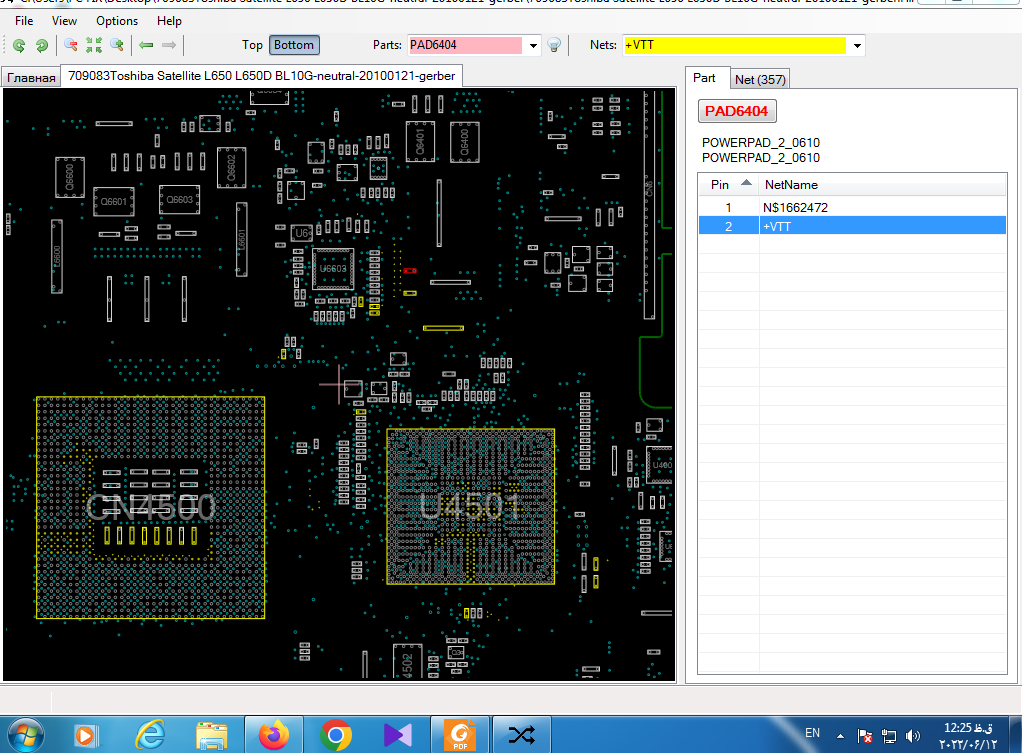Viewport: 1022px width, 753px height.
Task: Fit board to window icon
Action: 94,45
